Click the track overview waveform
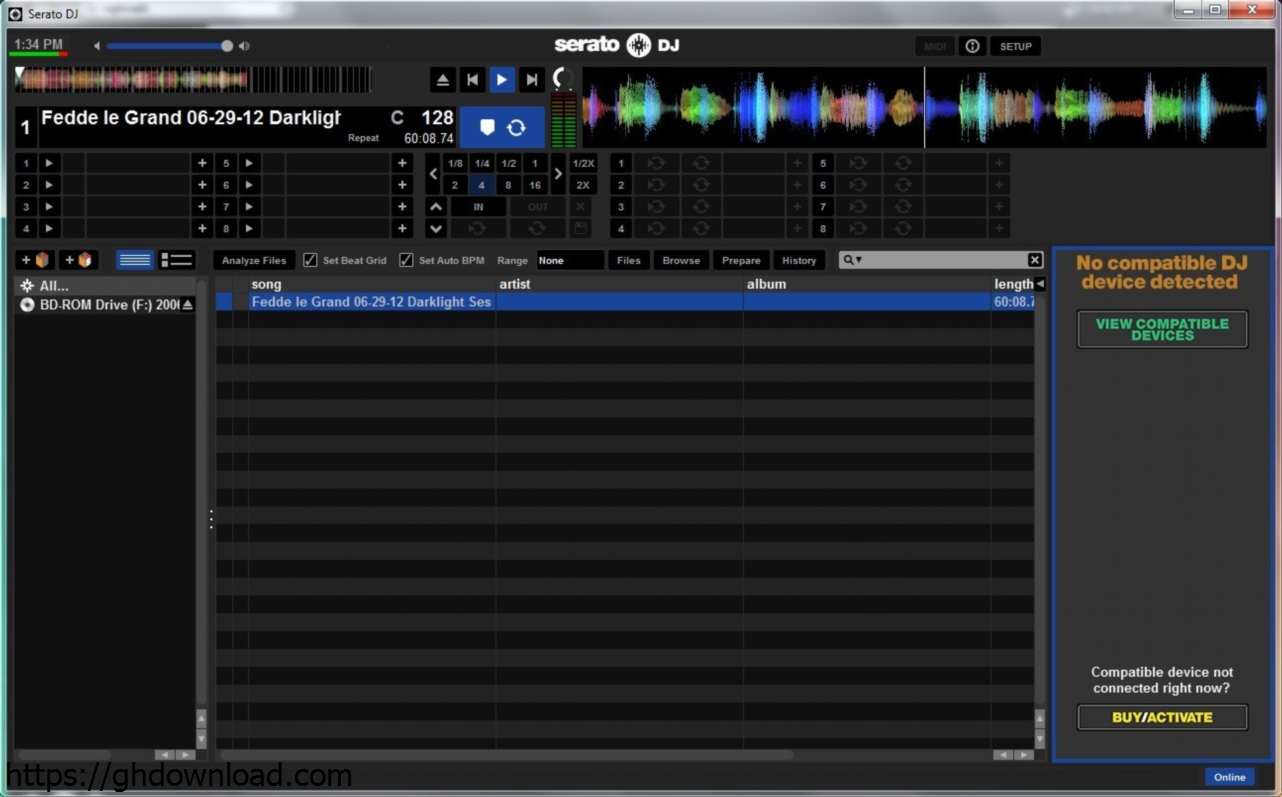Screen dimensions: 1282x797 pyautogui.click(x=194, y=80)
